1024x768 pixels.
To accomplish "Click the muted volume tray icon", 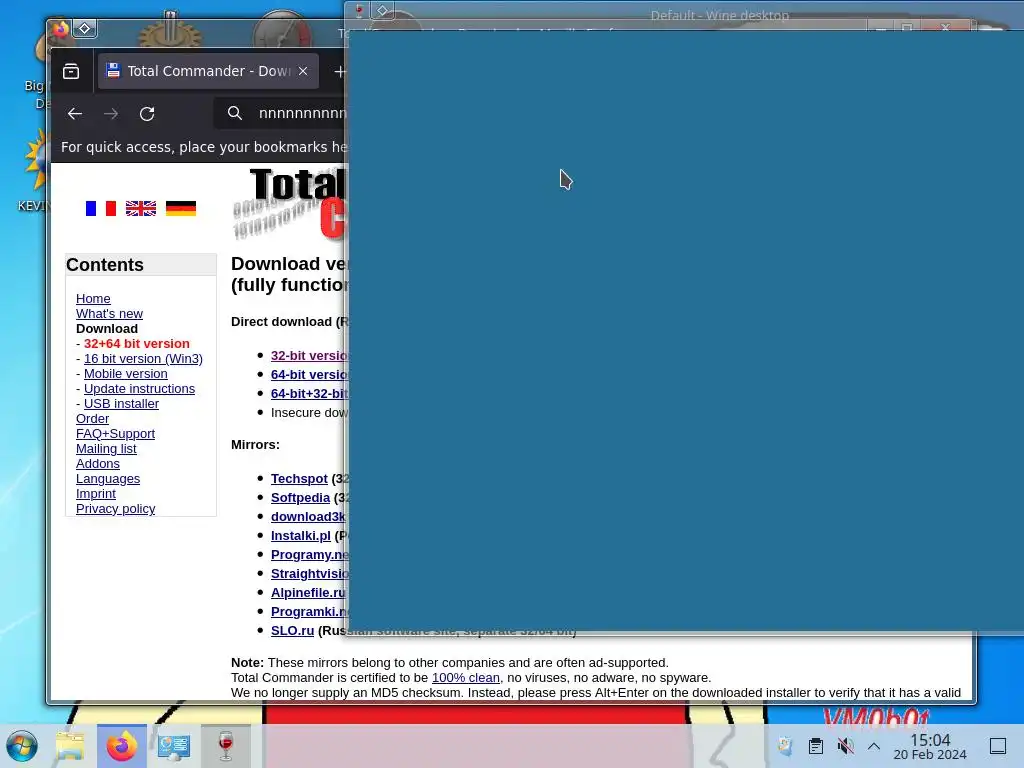I will (x=846, y=746).
